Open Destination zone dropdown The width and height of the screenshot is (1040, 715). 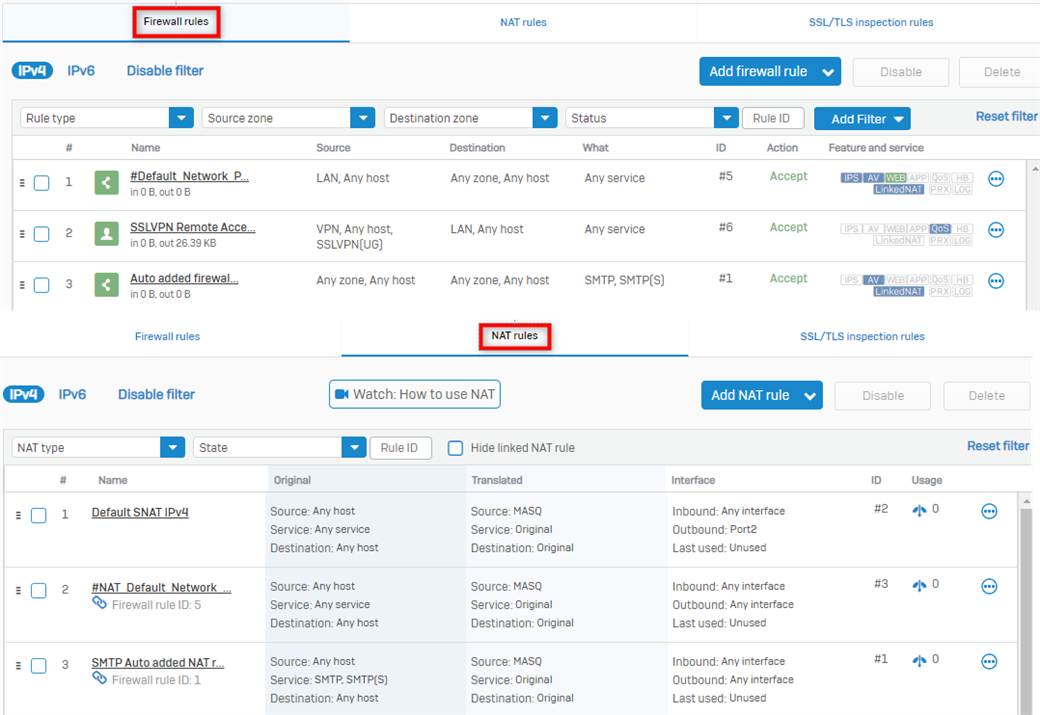(x=470, y=118)
